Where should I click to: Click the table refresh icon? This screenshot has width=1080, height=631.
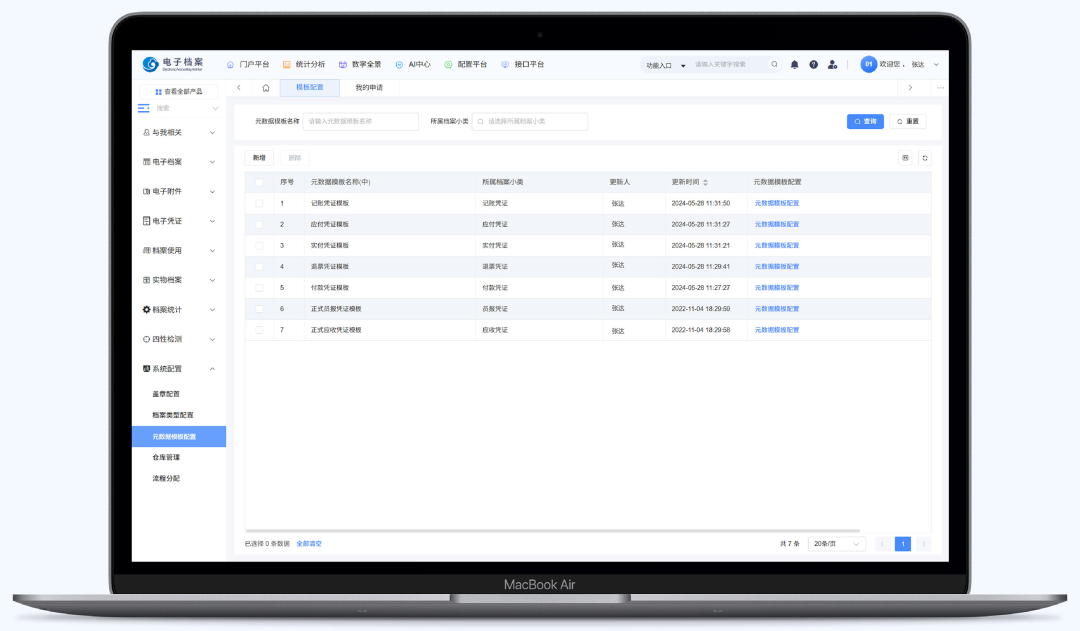924,158
